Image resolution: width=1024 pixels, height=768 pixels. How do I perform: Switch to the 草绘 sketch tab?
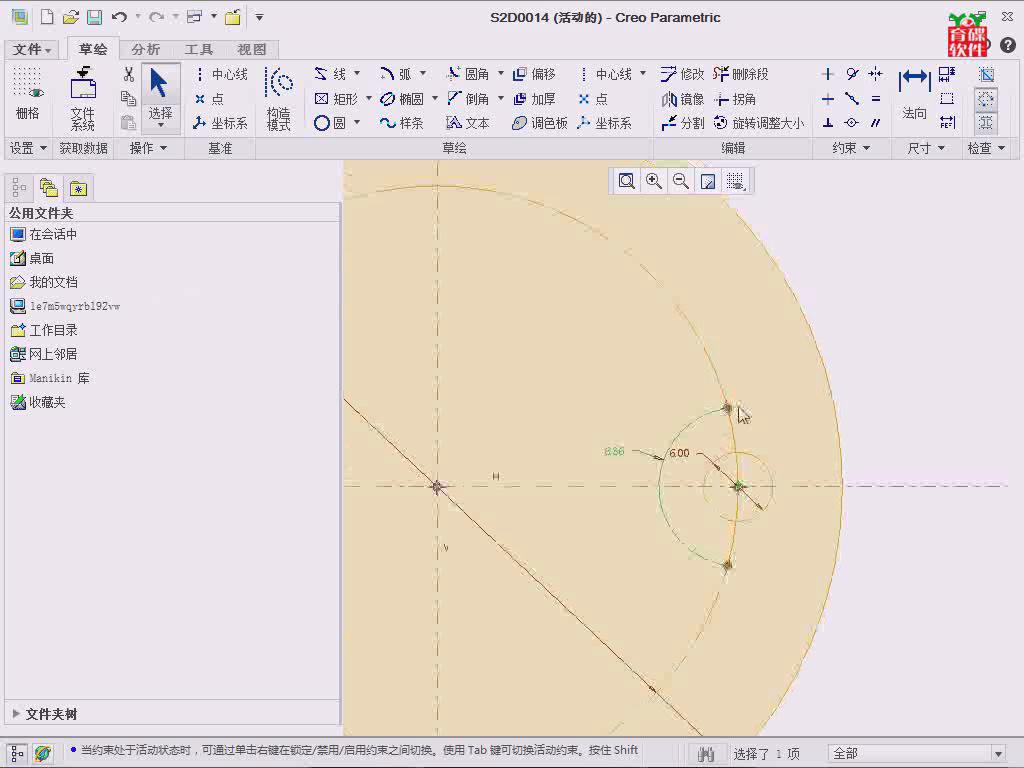tap(93, 49)
